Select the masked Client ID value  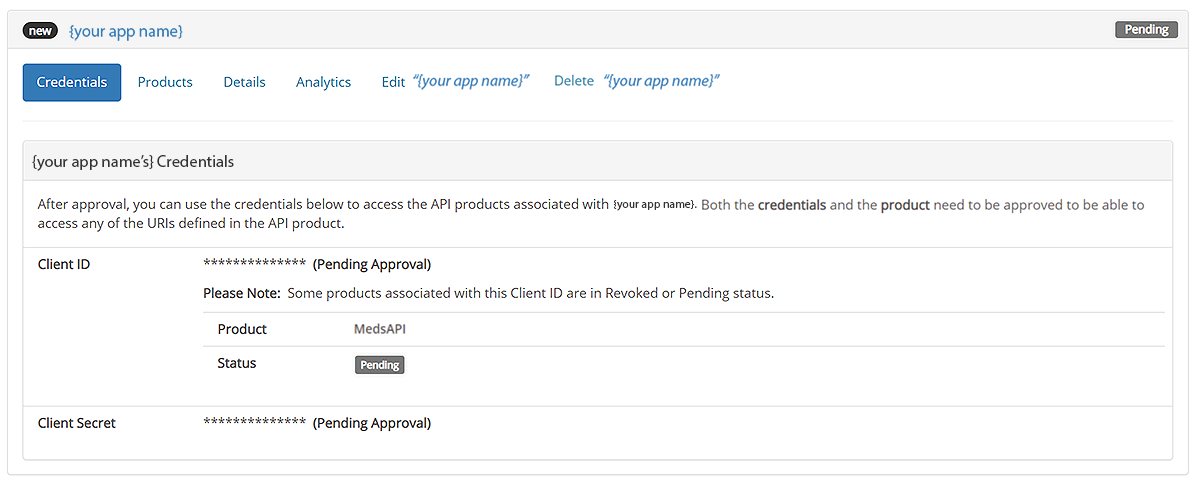(254, 265)
